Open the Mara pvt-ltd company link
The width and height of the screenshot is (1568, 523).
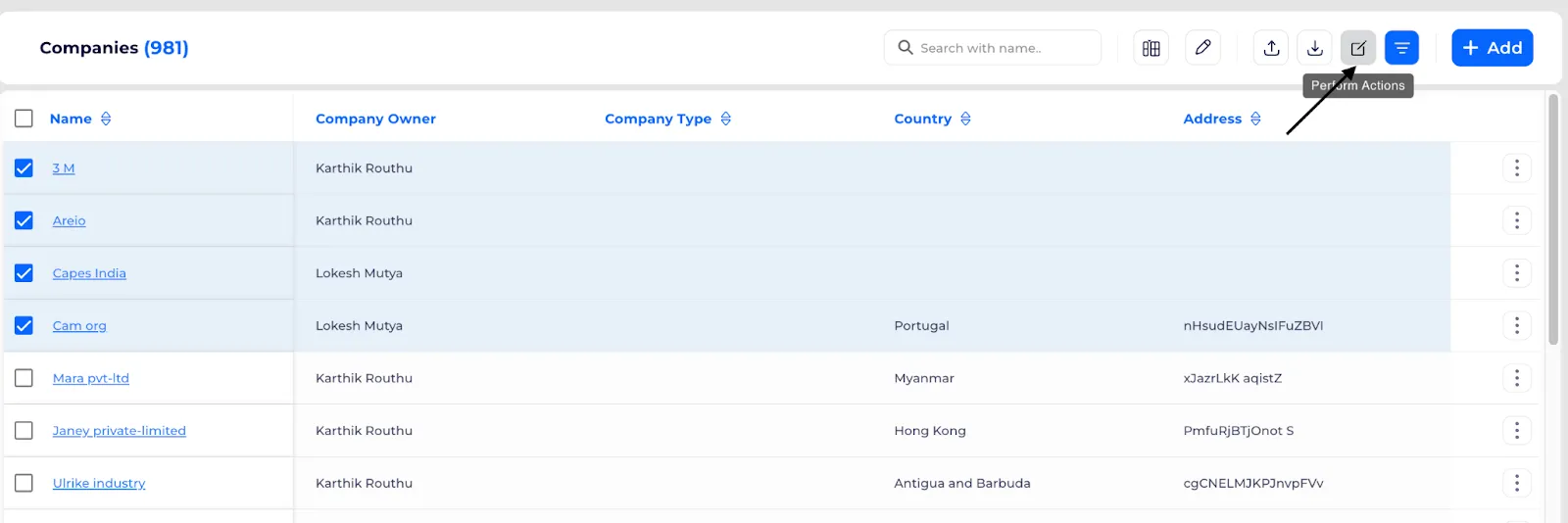(x=91, y=378)
